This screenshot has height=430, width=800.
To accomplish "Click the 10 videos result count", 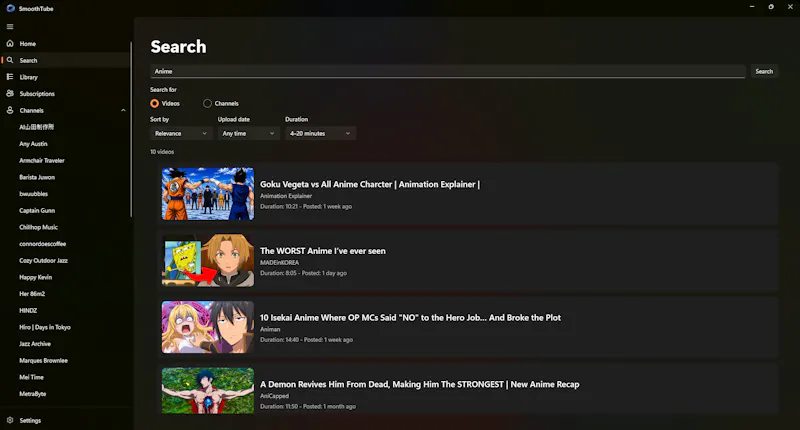I will point(162,152).
